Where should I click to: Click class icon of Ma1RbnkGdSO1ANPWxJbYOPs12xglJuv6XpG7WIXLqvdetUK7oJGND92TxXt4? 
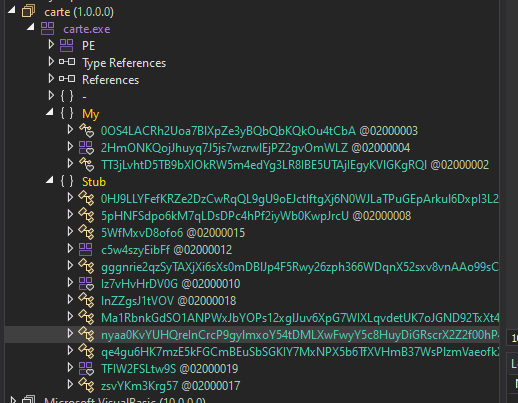pos(86,317)
